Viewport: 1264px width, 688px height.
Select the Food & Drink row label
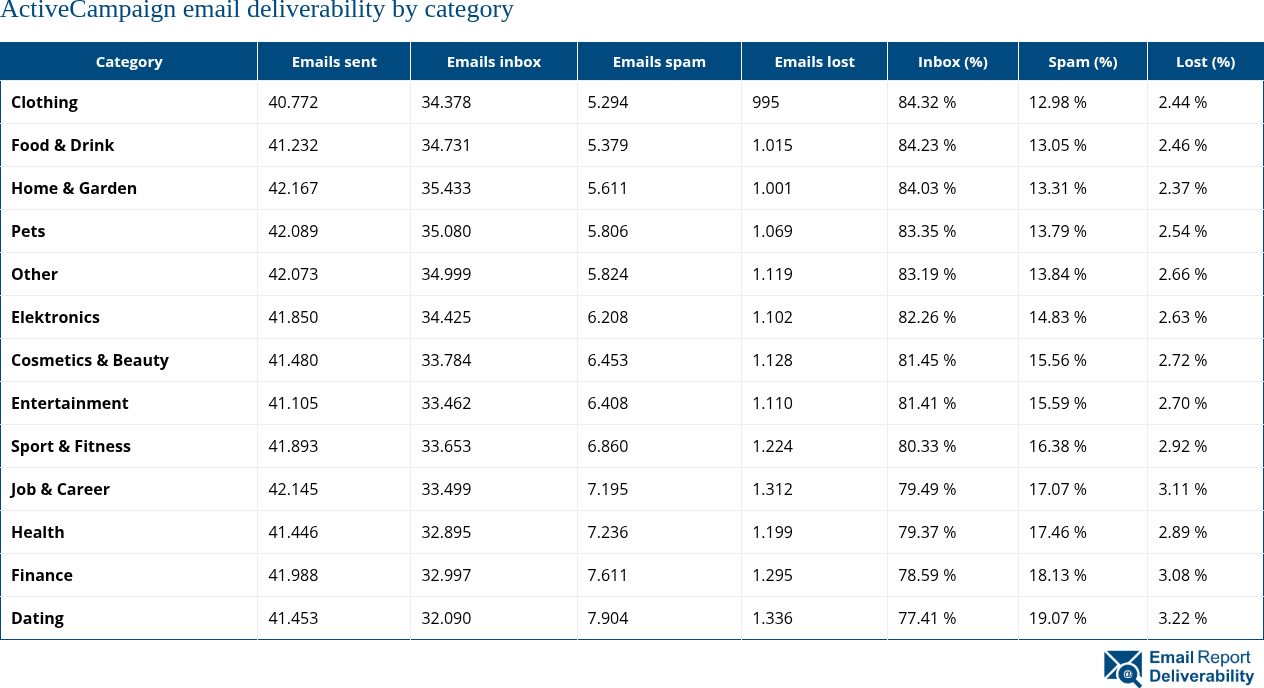click(x=63, y=145)
